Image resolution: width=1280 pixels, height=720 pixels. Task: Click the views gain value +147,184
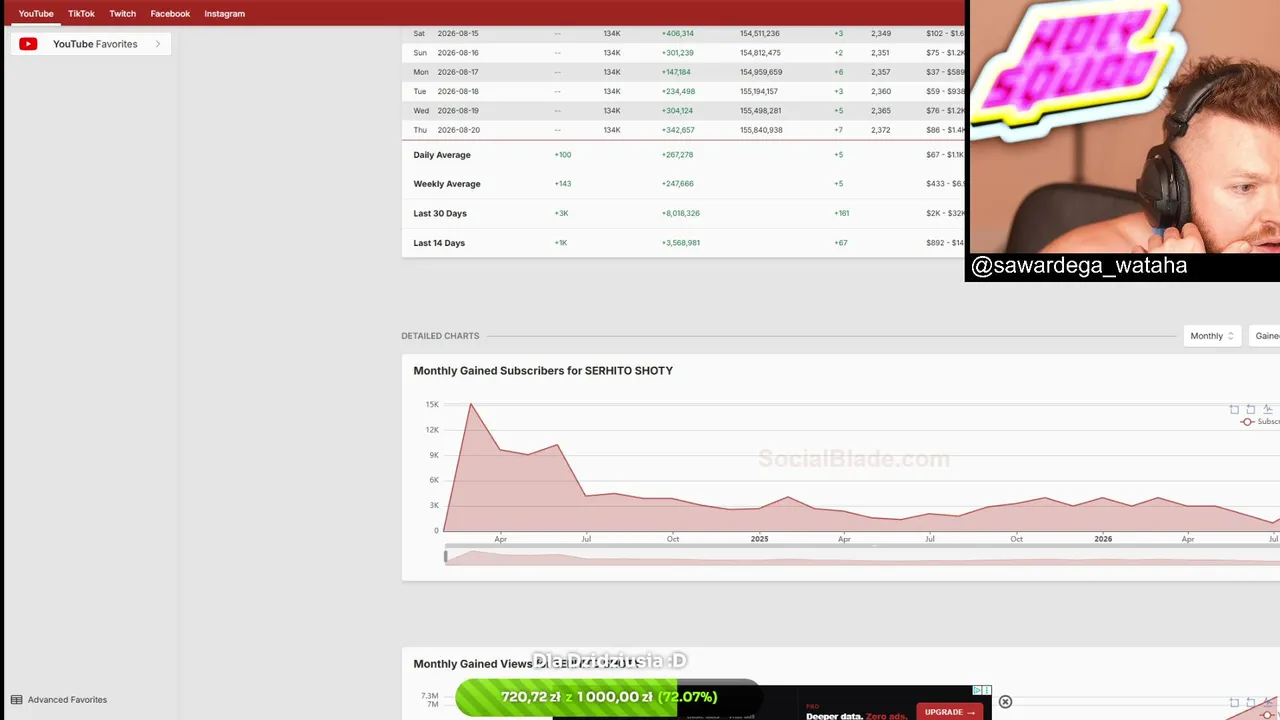coord(676,72)
